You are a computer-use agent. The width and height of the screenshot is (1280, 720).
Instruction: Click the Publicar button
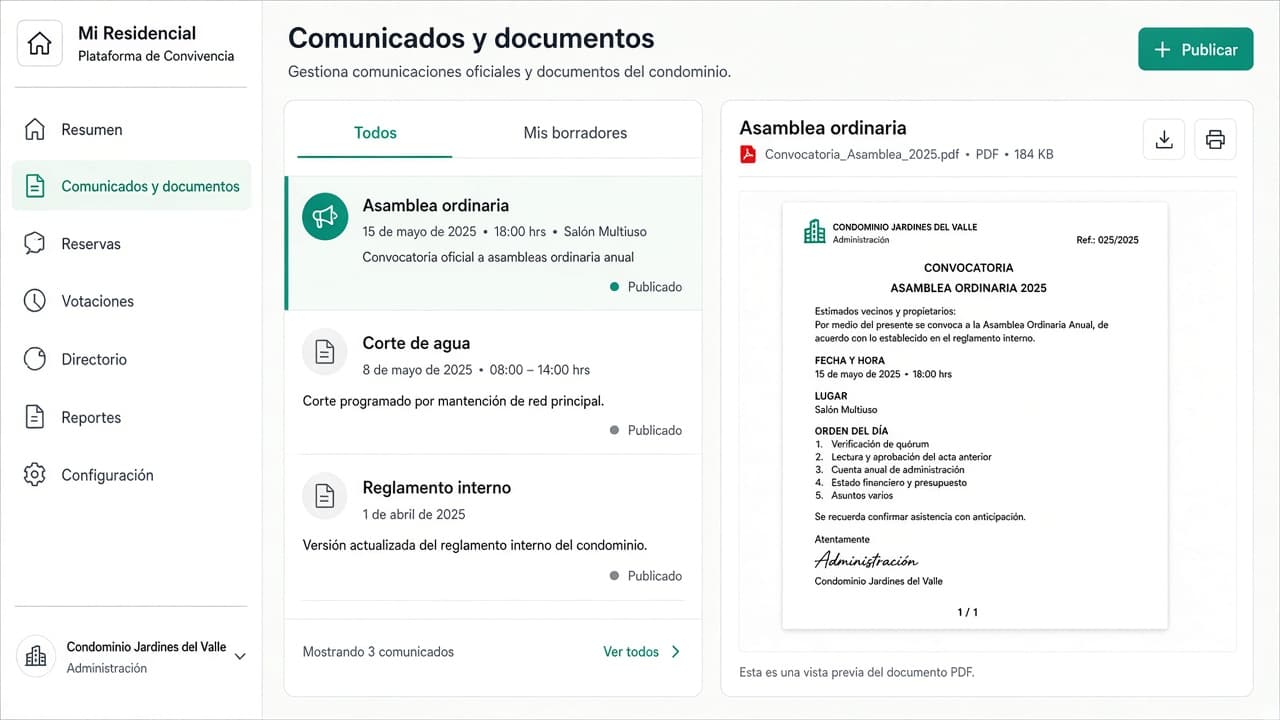click(1195, 49)
